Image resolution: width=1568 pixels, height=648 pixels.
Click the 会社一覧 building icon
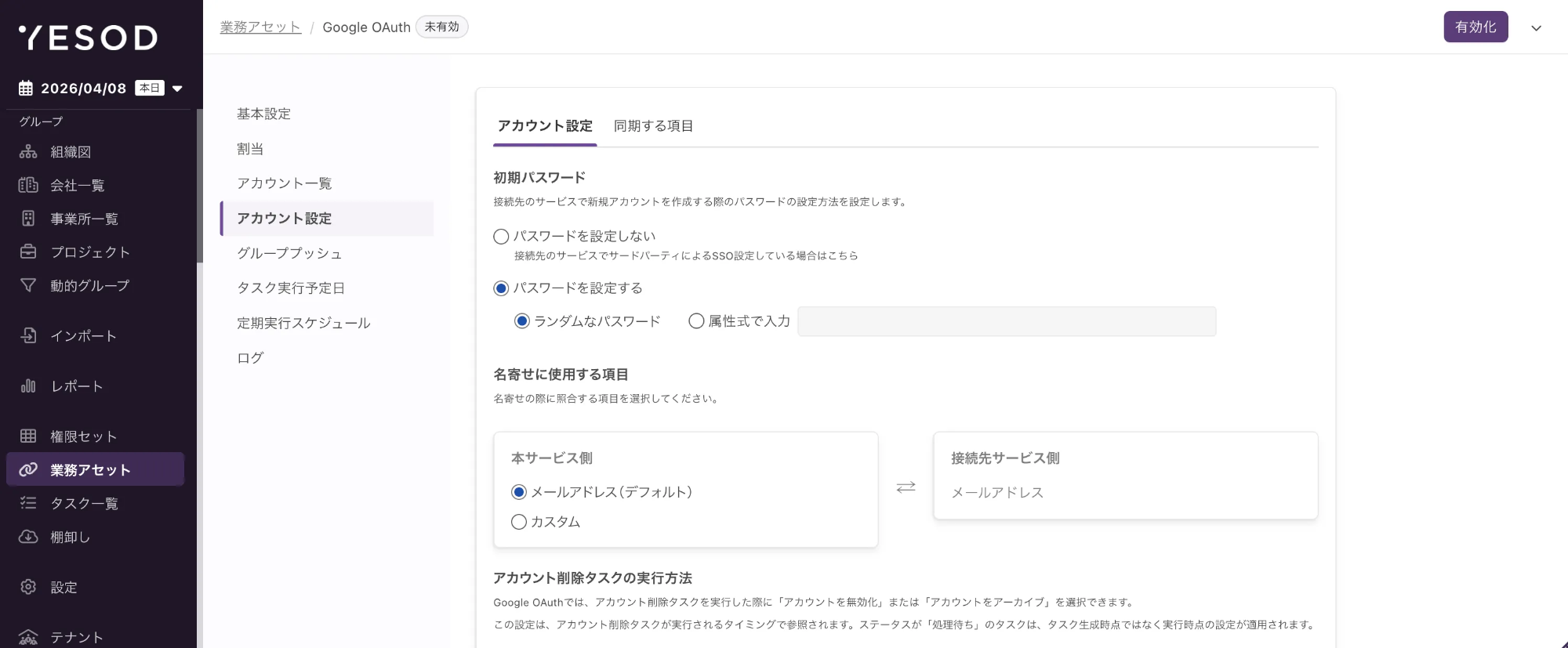[28, 185]
